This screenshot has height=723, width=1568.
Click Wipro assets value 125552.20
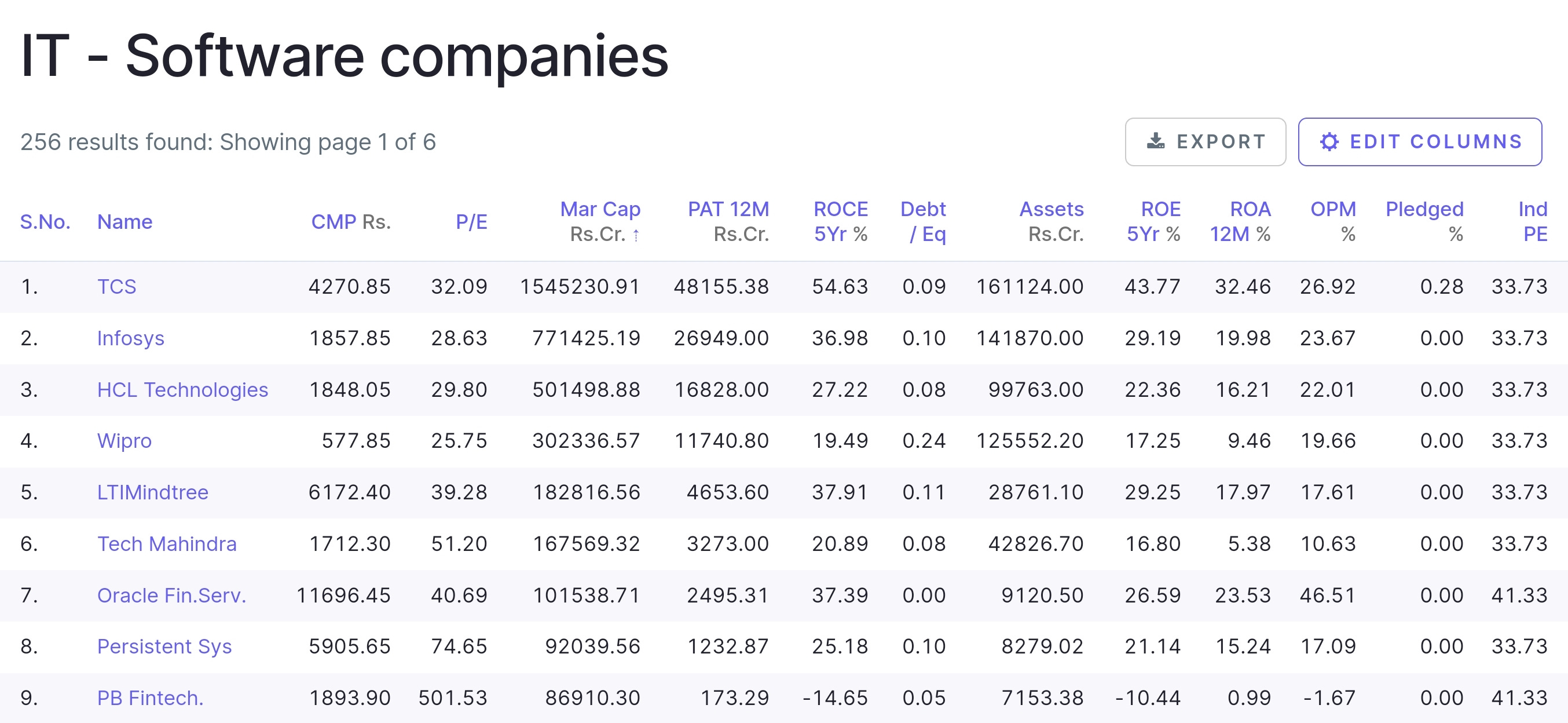point(1030,440)
